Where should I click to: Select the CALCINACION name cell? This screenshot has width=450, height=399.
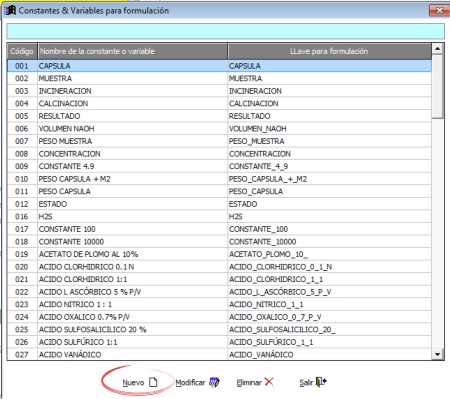[x=132, y=103]
